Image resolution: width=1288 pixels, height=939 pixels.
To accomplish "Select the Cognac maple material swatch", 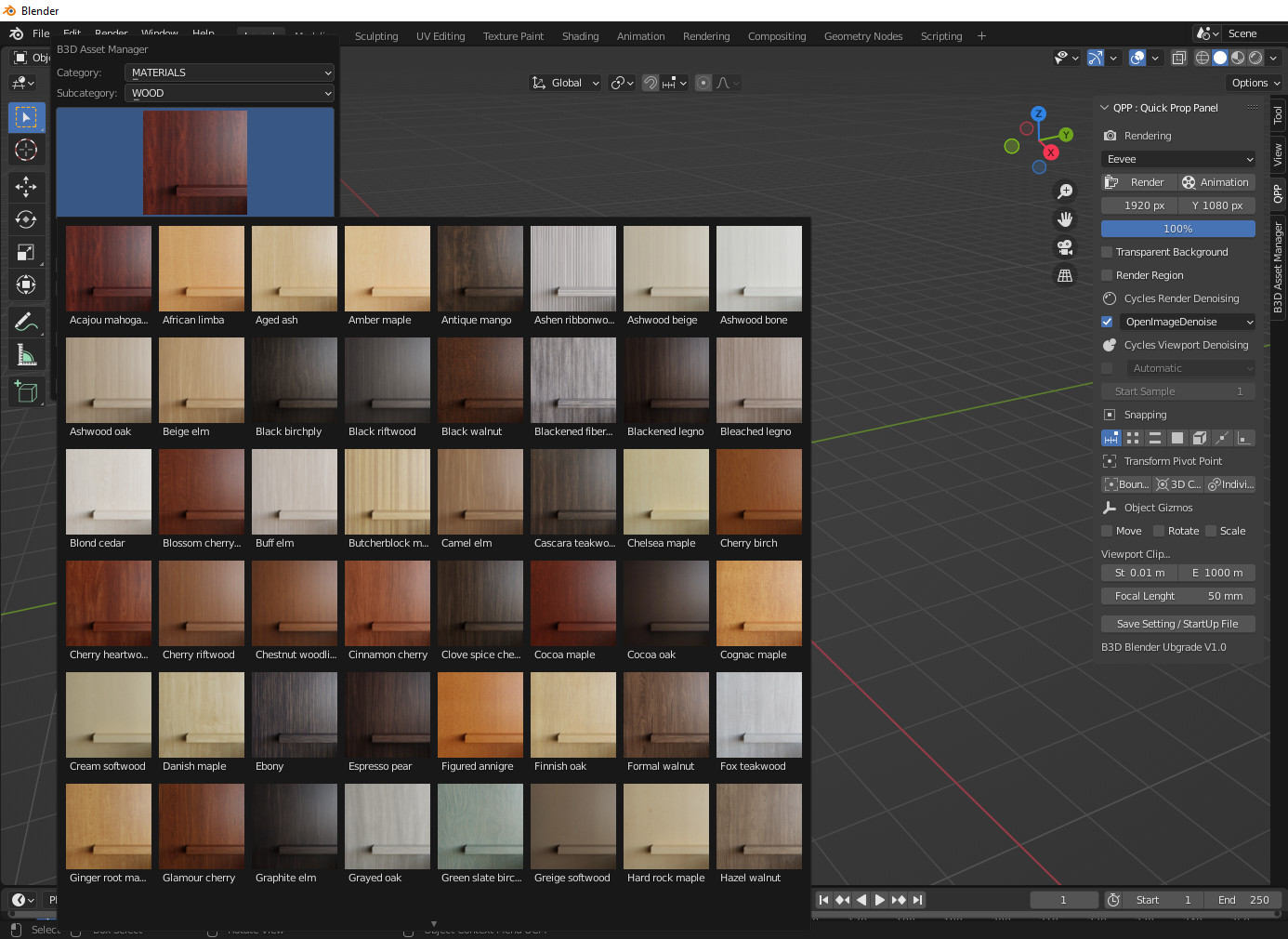I will (759, 611).
